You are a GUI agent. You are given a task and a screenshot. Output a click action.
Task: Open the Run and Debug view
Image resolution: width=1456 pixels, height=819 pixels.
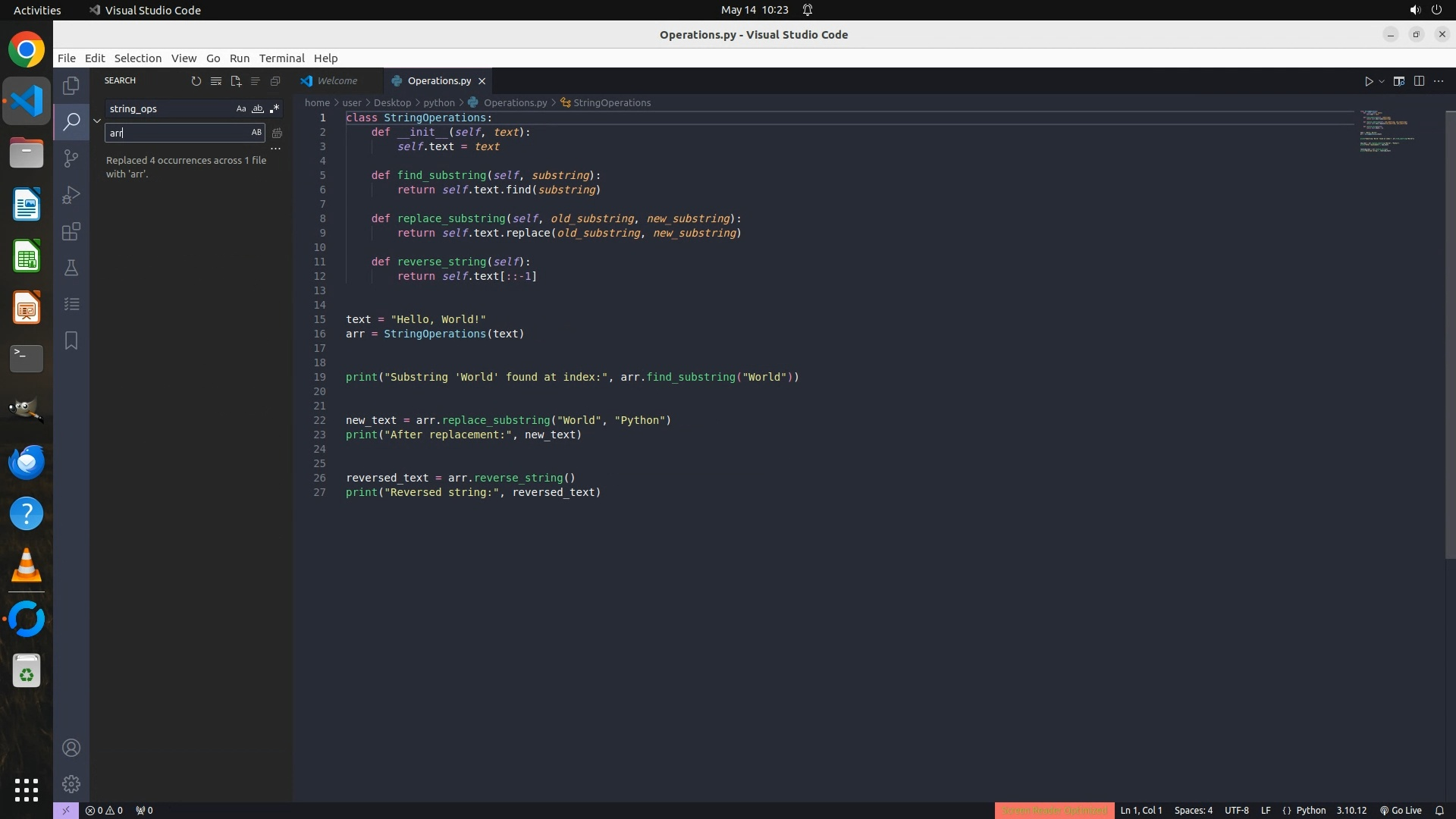pos(71,195)
